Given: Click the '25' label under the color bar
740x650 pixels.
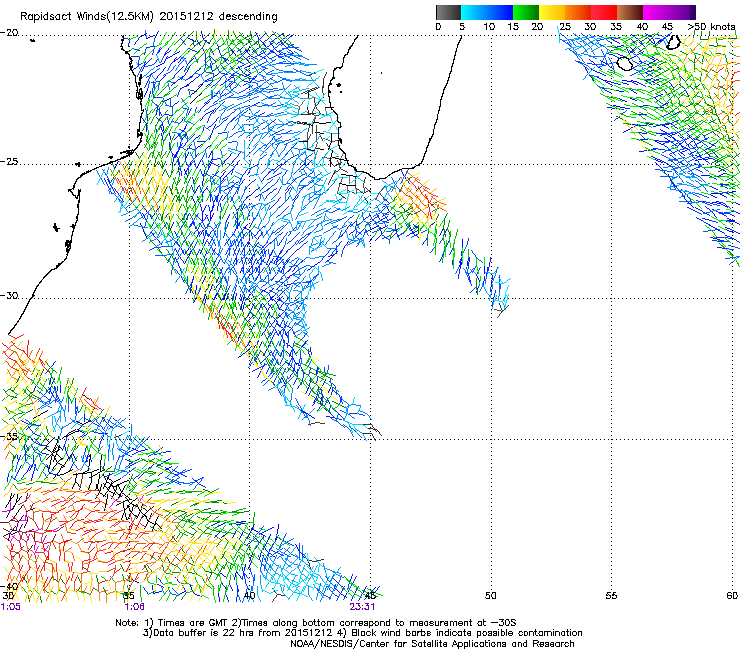Looking at the screenshot, I should [x=565, y=27].
